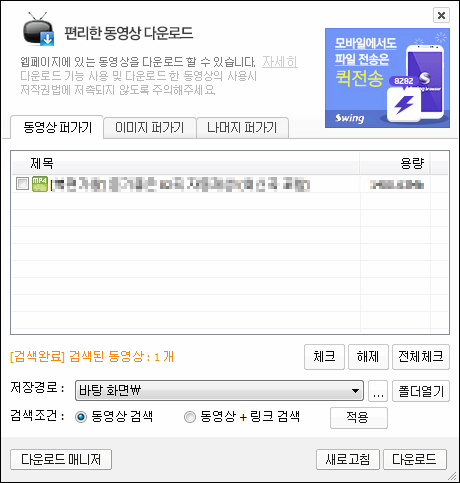
Task: Select the 동영상 퍼가기 tab
Action: tap(57, 127)
